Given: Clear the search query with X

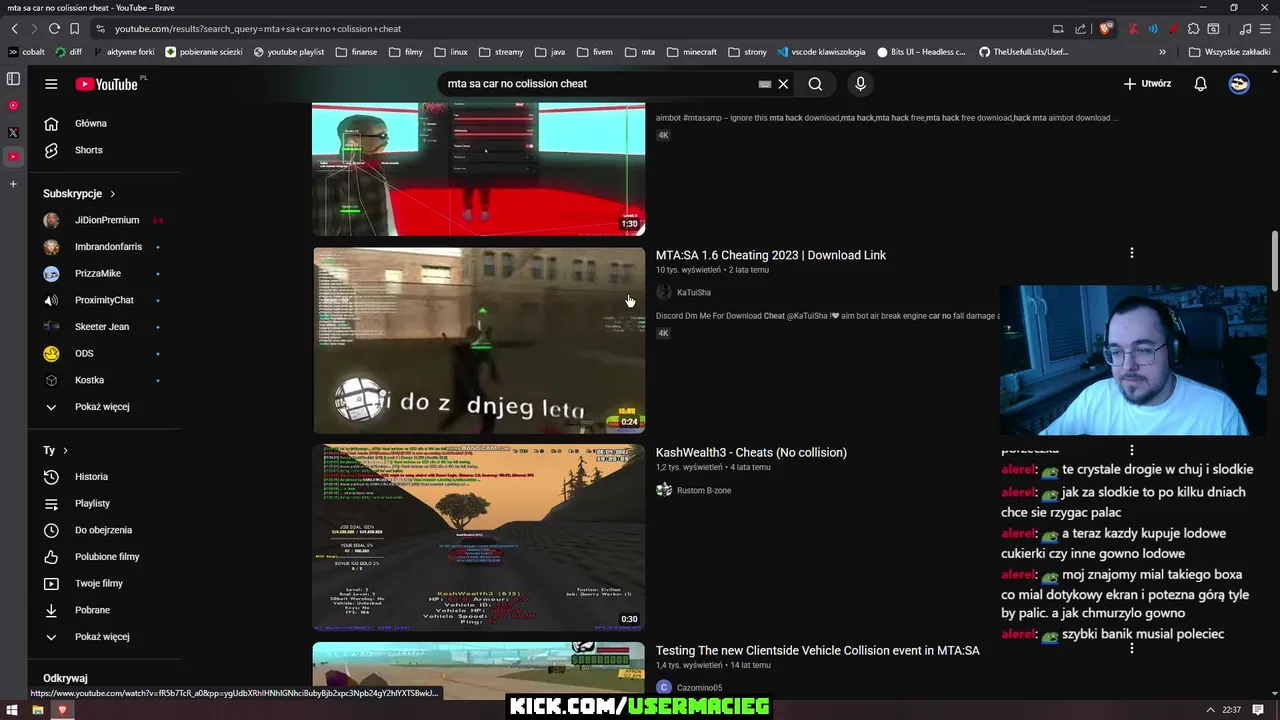Looking at the screenshot, I should [x=783, y=84].
